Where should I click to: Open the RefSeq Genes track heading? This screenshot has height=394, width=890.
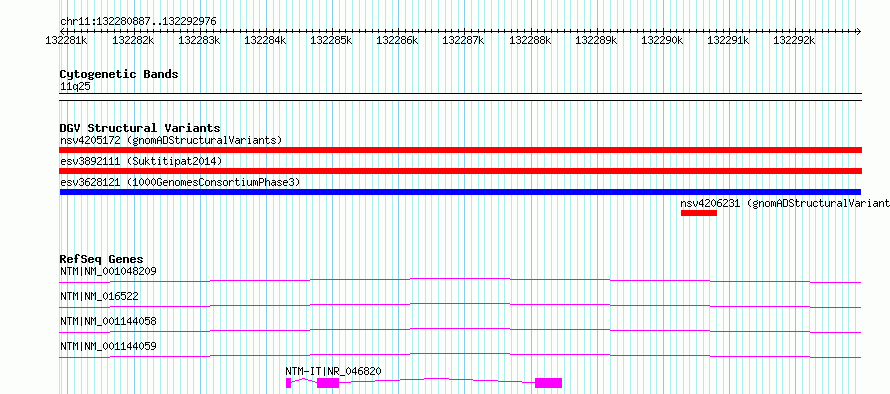[x=101, y=259]
